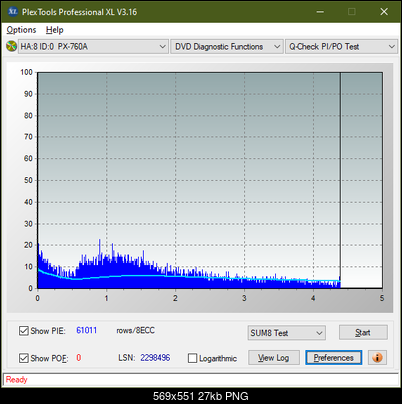
Task: Open the Help menu
Action: coord(55,30)
